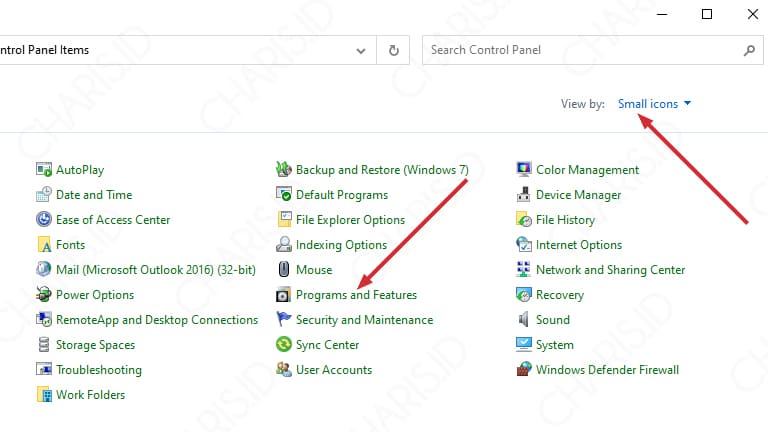Open the Work Folders link

click(x=91, y=395)
